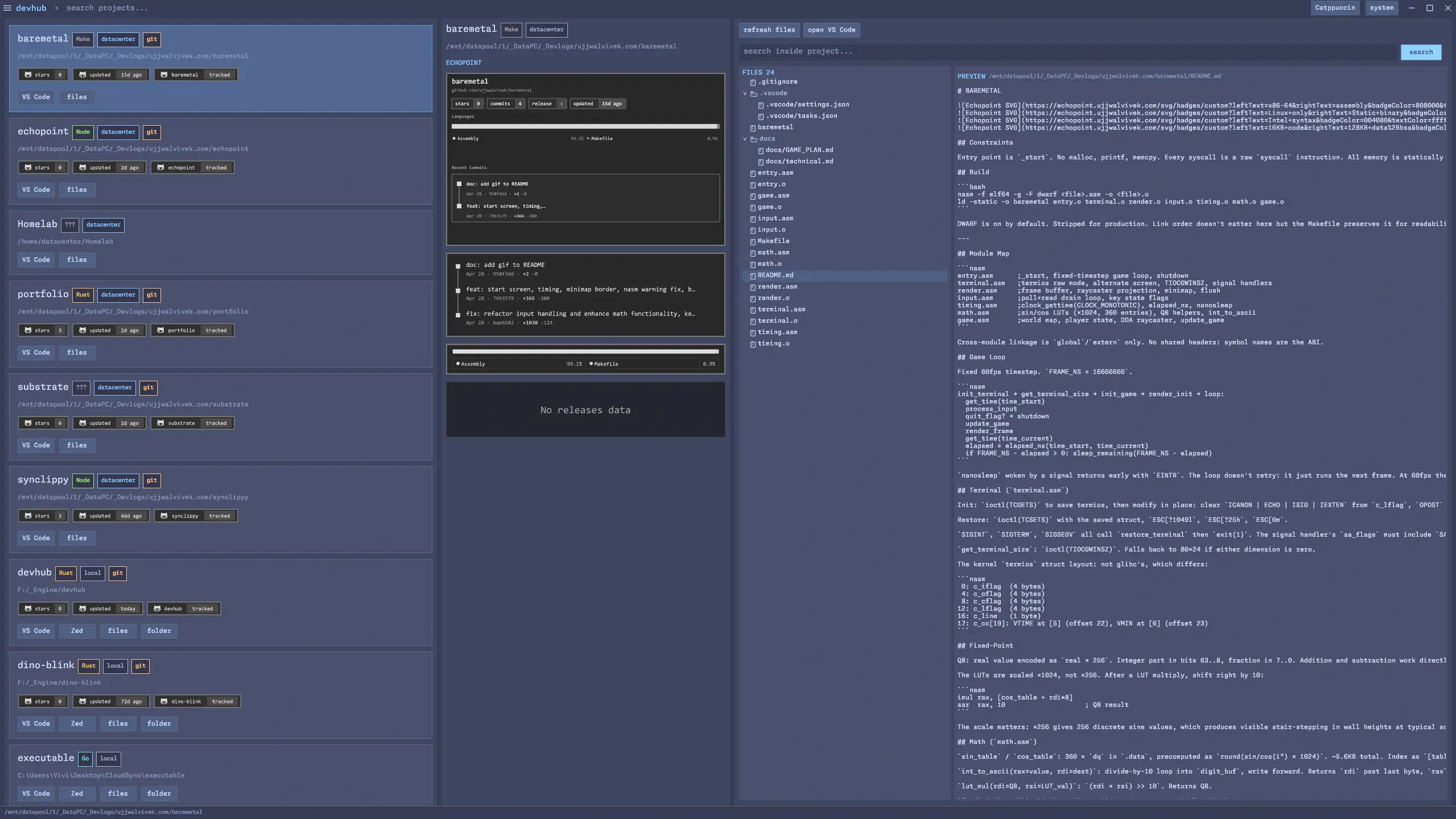Click the .vscode folder icon
Screen dimensions: 1456x819
click(x=754, y=93)
